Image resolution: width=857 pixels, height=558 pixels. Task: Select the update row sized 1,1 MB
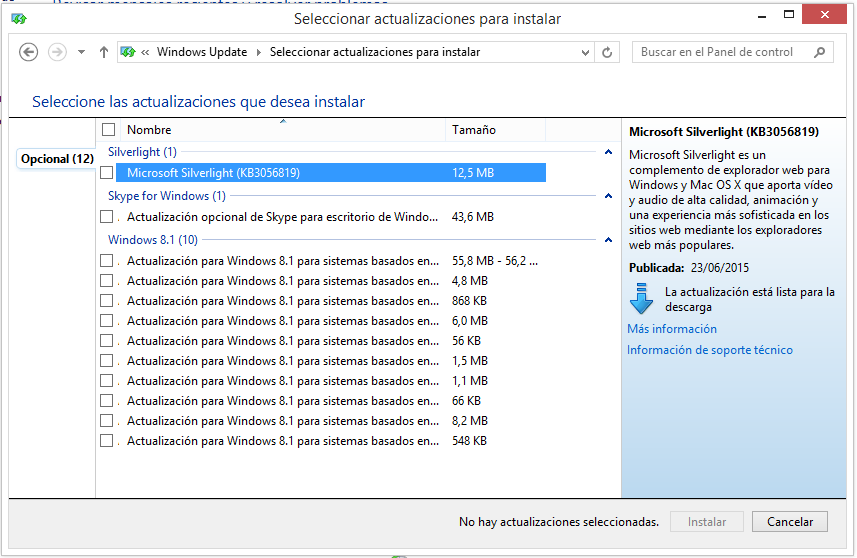tap(331, 381)
